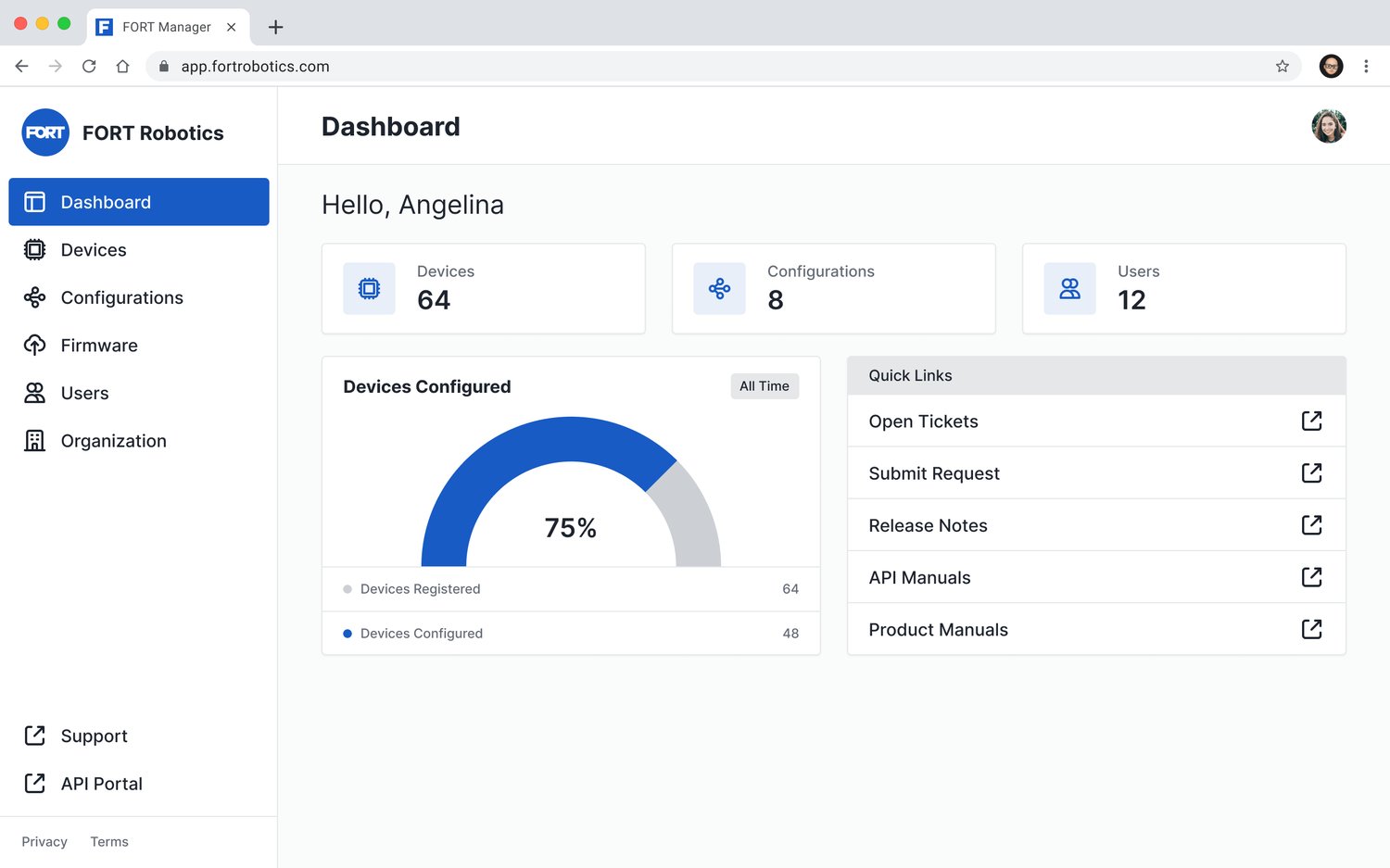Screen dimensions: 1390x868
Task: Click the Devices chip icon on summary card
Action: (369, 288)
